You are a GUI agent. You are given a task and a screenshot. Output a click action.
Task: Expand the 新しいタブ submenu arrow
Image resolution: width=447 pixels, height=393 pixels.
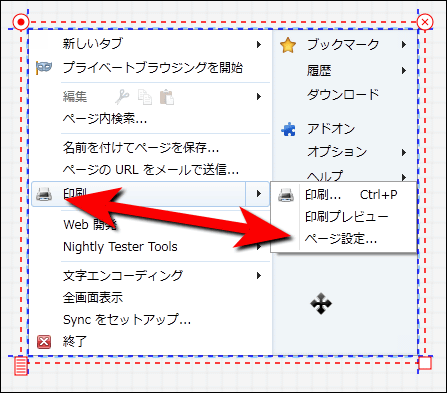coord(259,44)
